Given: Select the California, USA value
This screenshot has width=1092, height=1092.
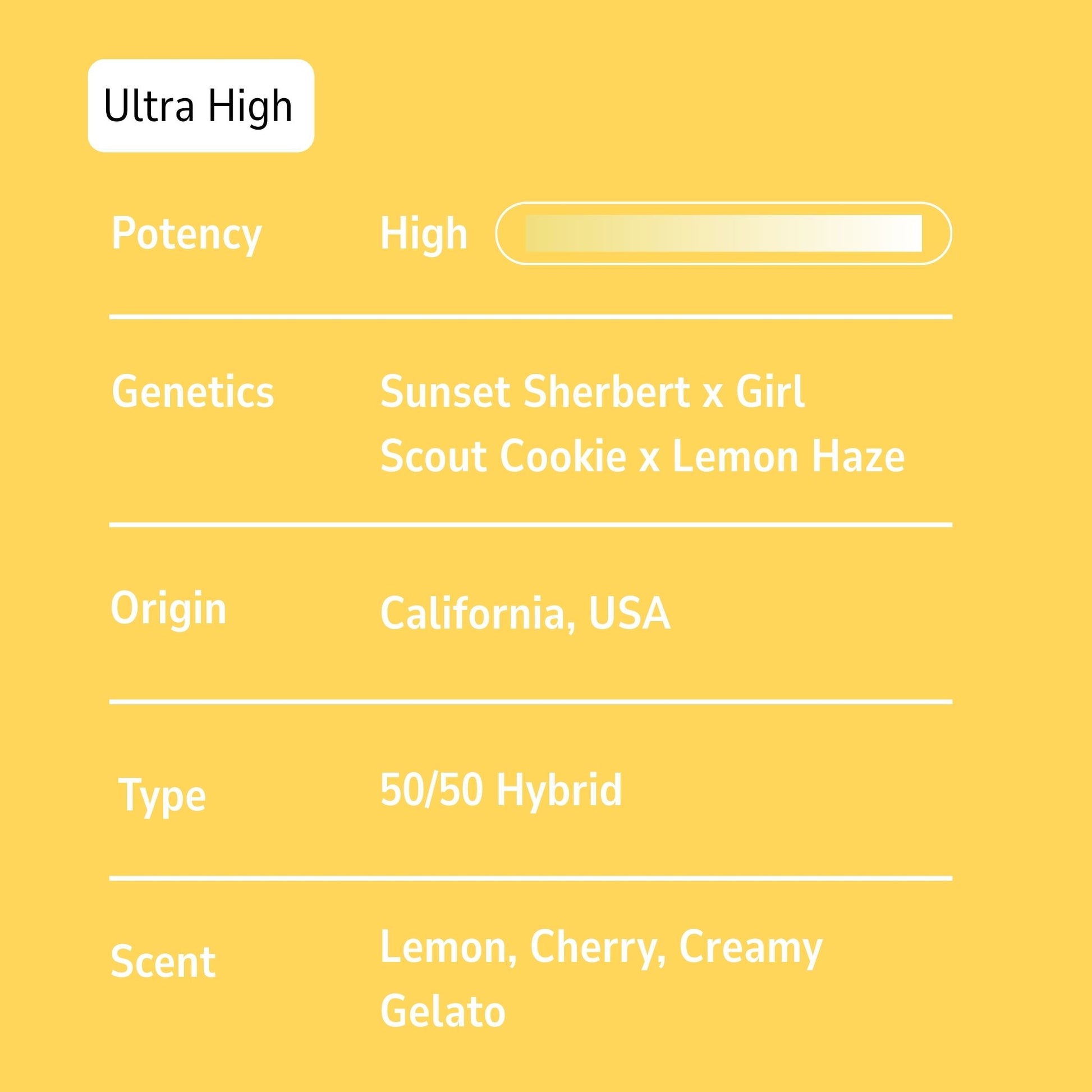Looking at the screenshot, I should click(x=525, y=613).
